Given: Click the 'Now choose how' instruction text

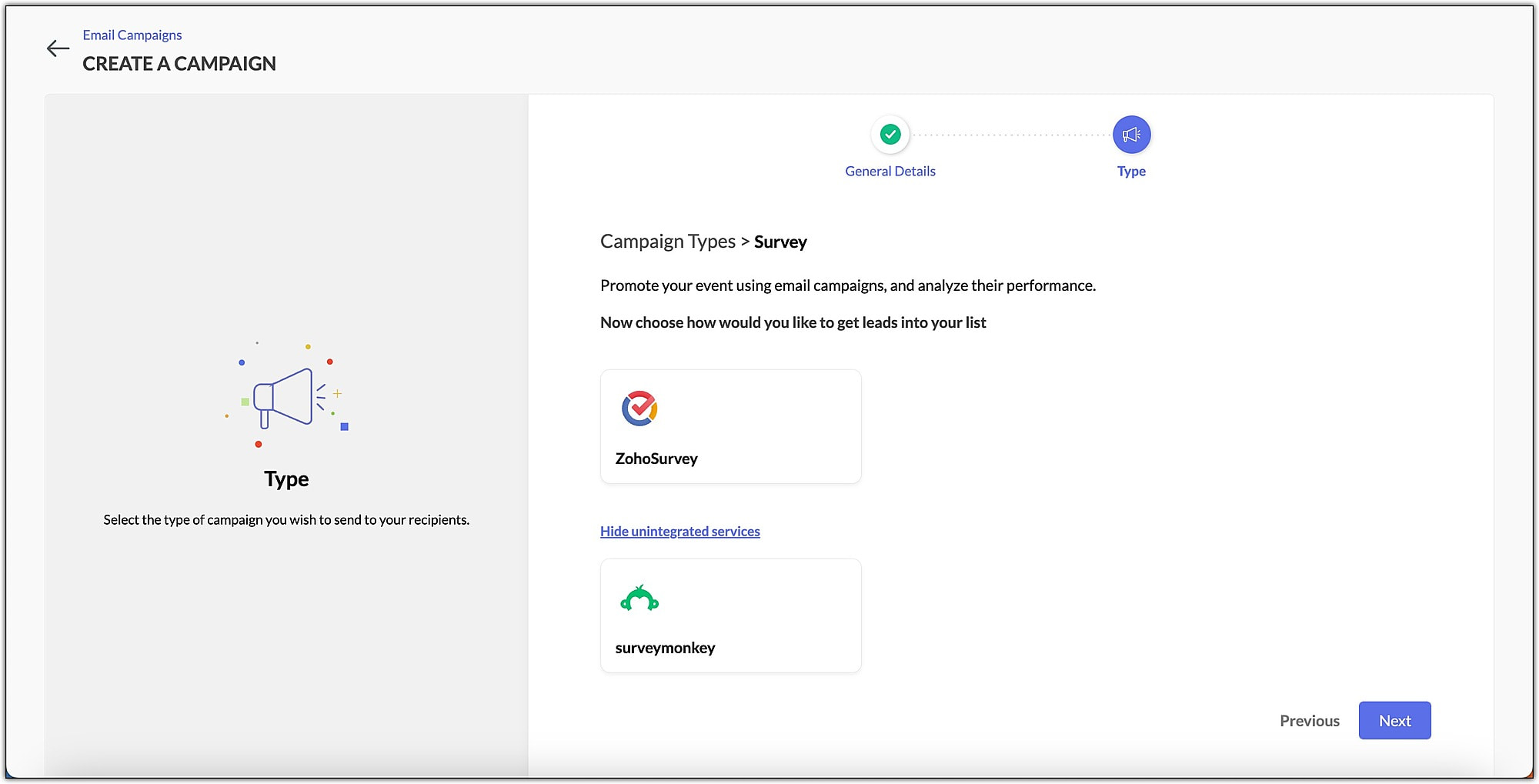Looking at the screenshot, I should [793, 322].
